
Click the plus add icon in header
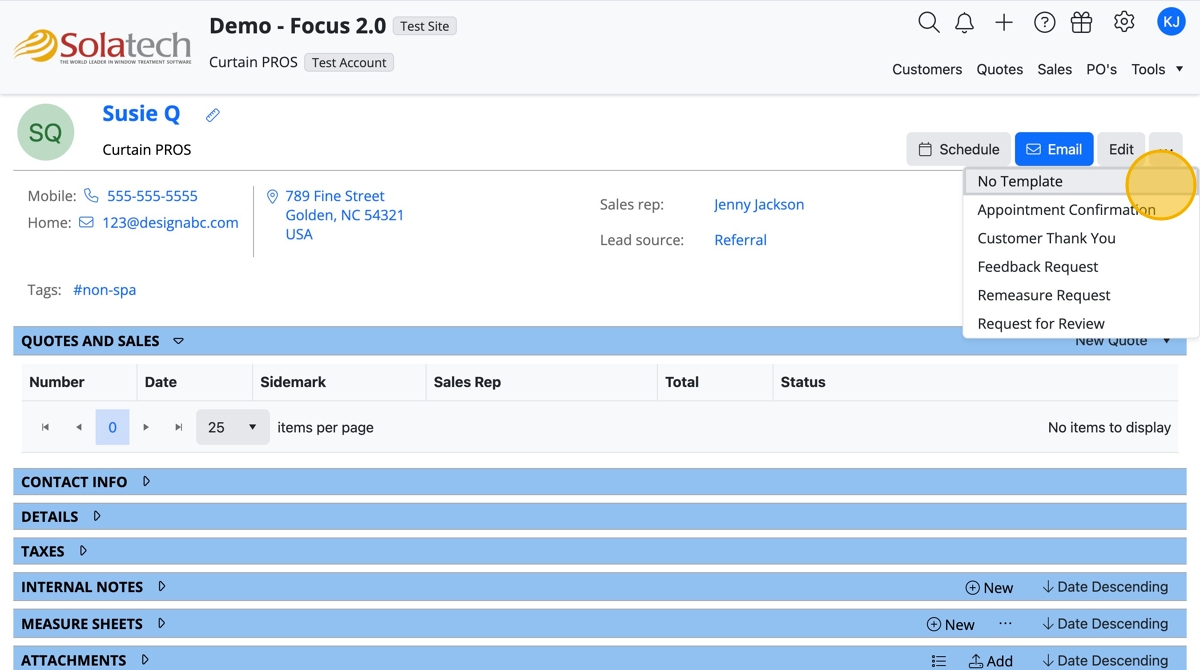[1004, 22]
